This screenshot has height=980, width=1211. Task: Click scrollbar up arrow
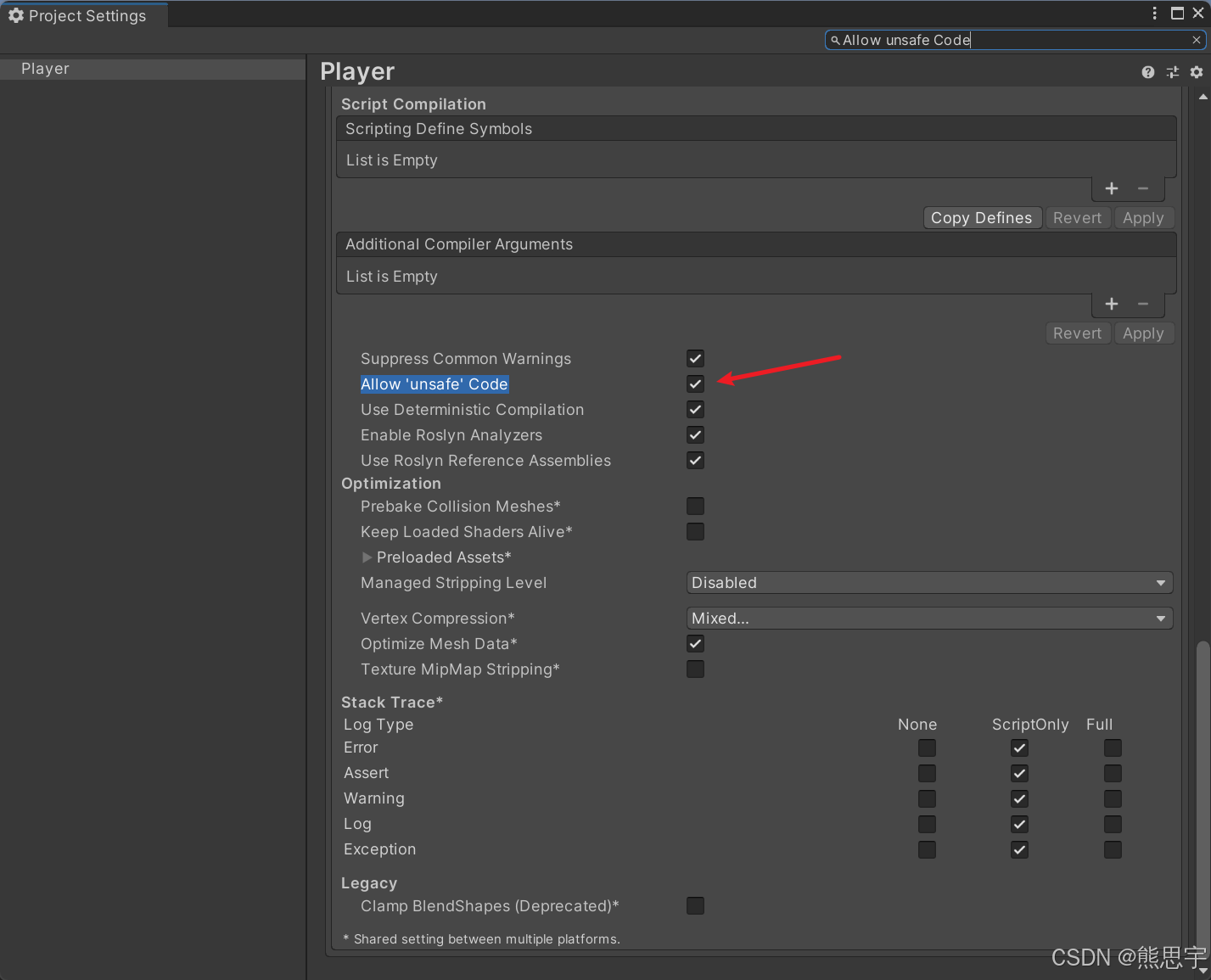coord(1203,97)
